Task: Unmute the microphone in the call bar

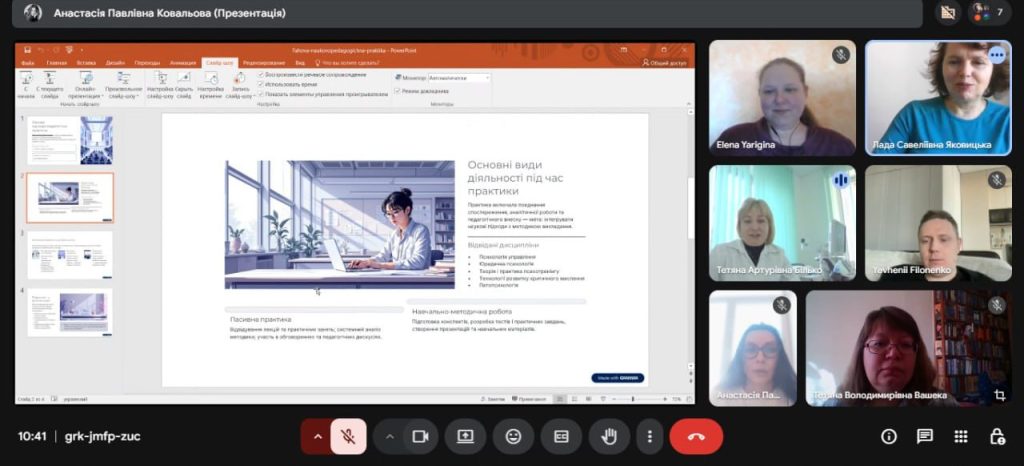Action: pyautogui.click(x=348, y=436)
